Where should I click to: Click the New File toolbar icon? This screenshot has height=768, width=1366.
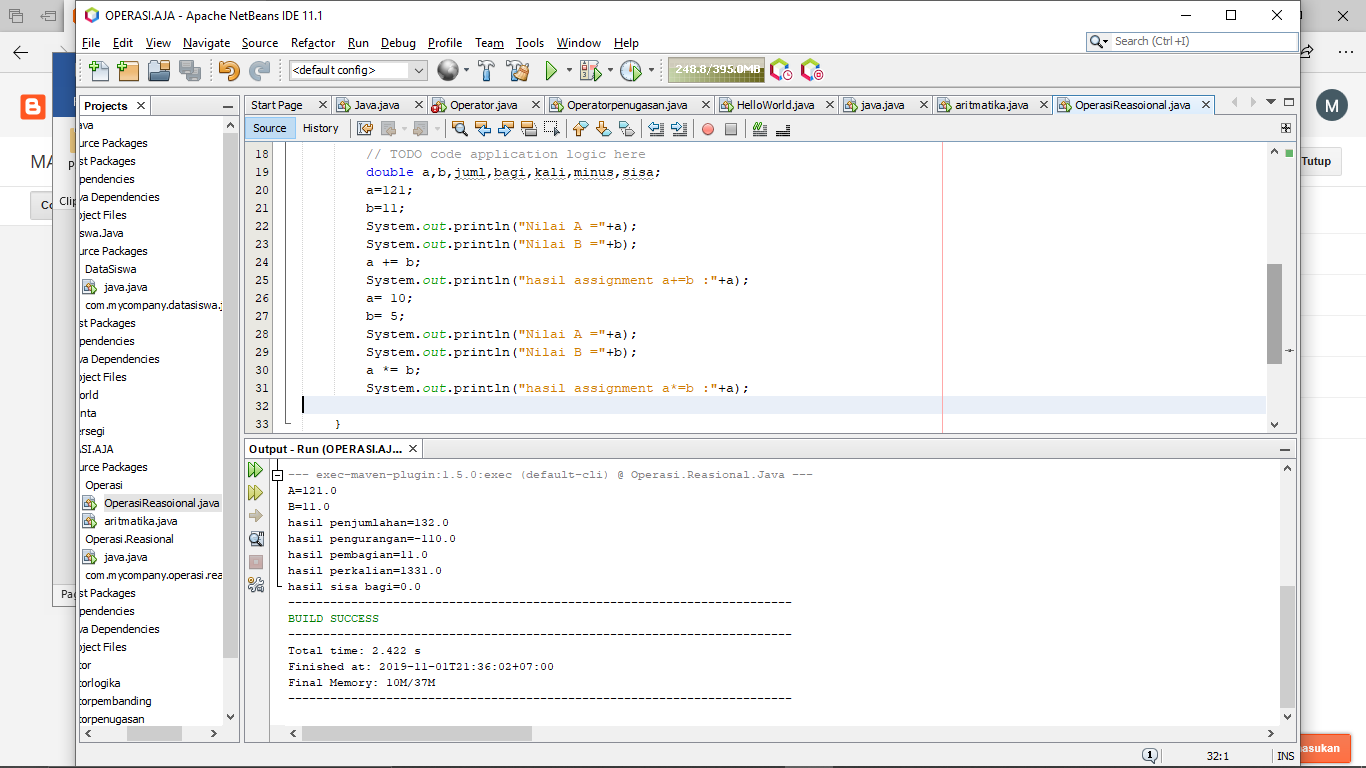click(99, 70)
